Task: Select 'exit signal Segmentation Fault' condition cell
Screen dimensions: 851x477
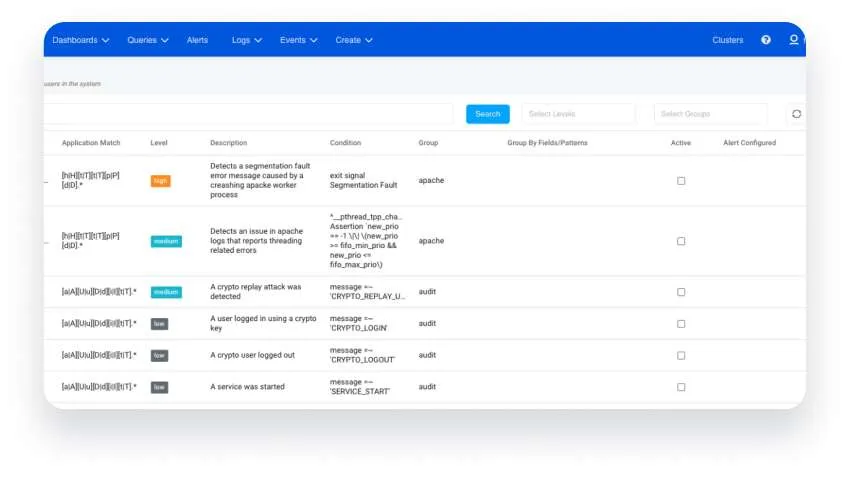Action: click(364, 180)
